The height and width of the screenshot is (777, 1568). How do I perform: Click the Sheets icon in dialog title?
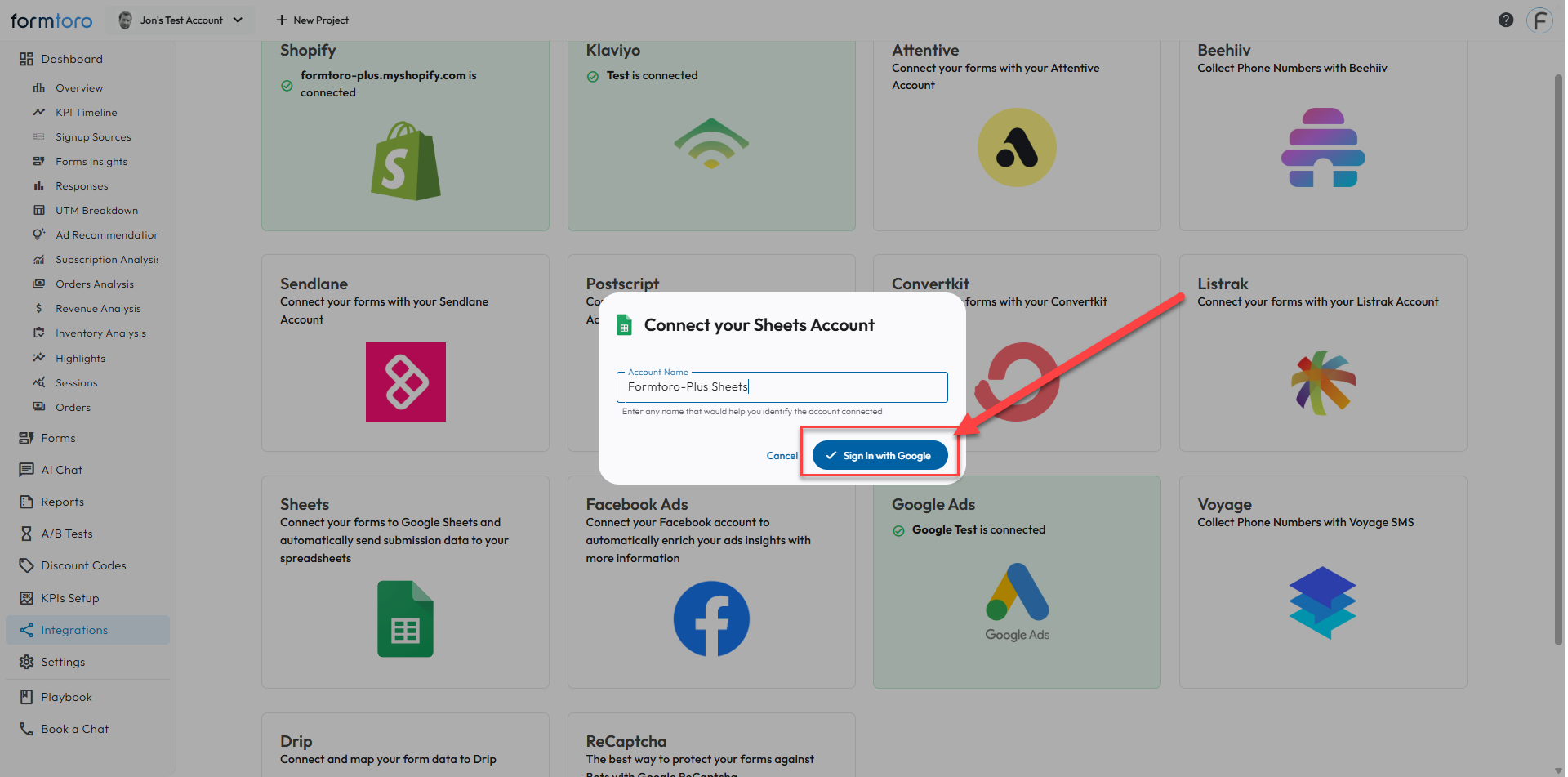624,325
